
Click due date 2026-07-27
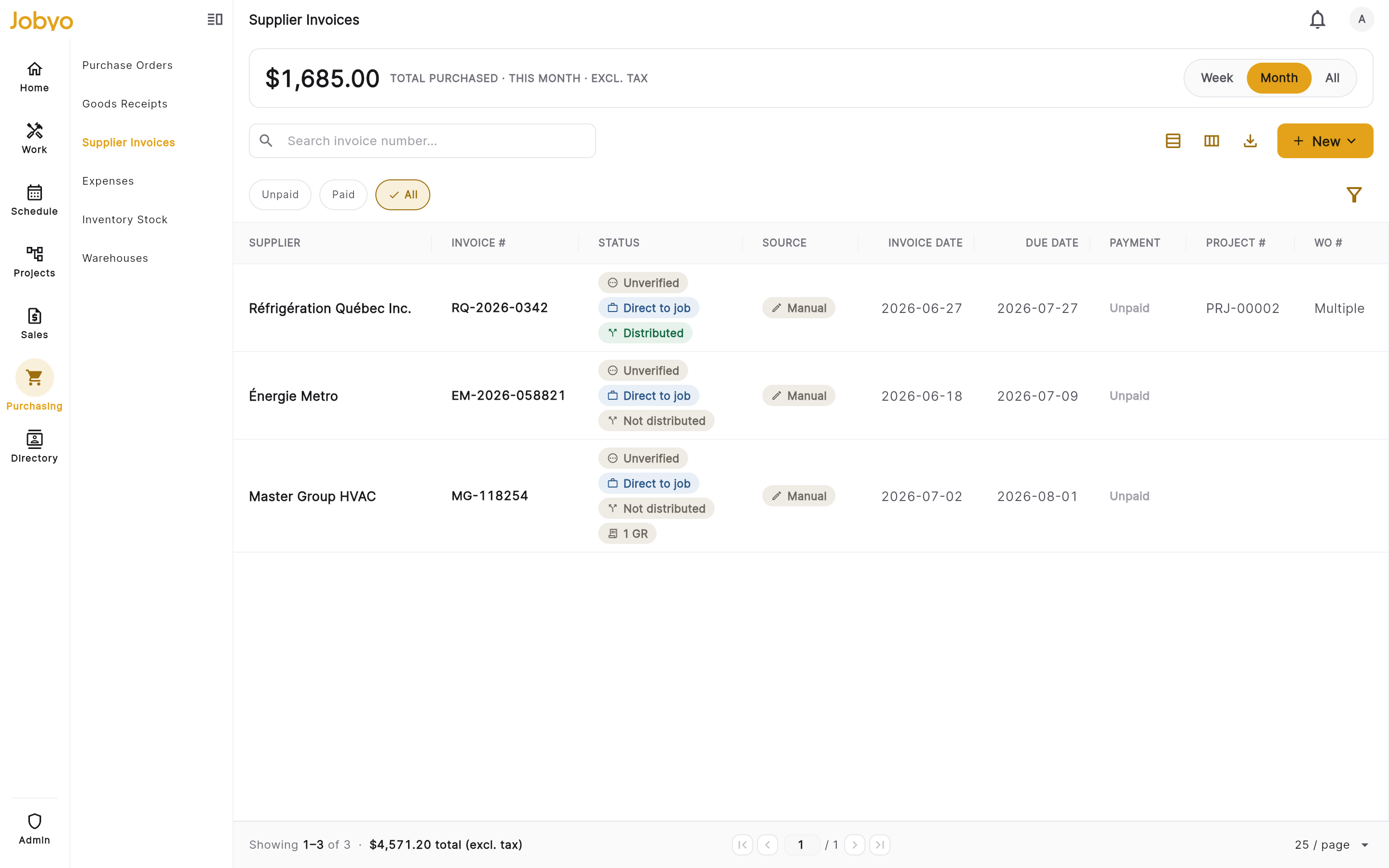click(1037, 308)
